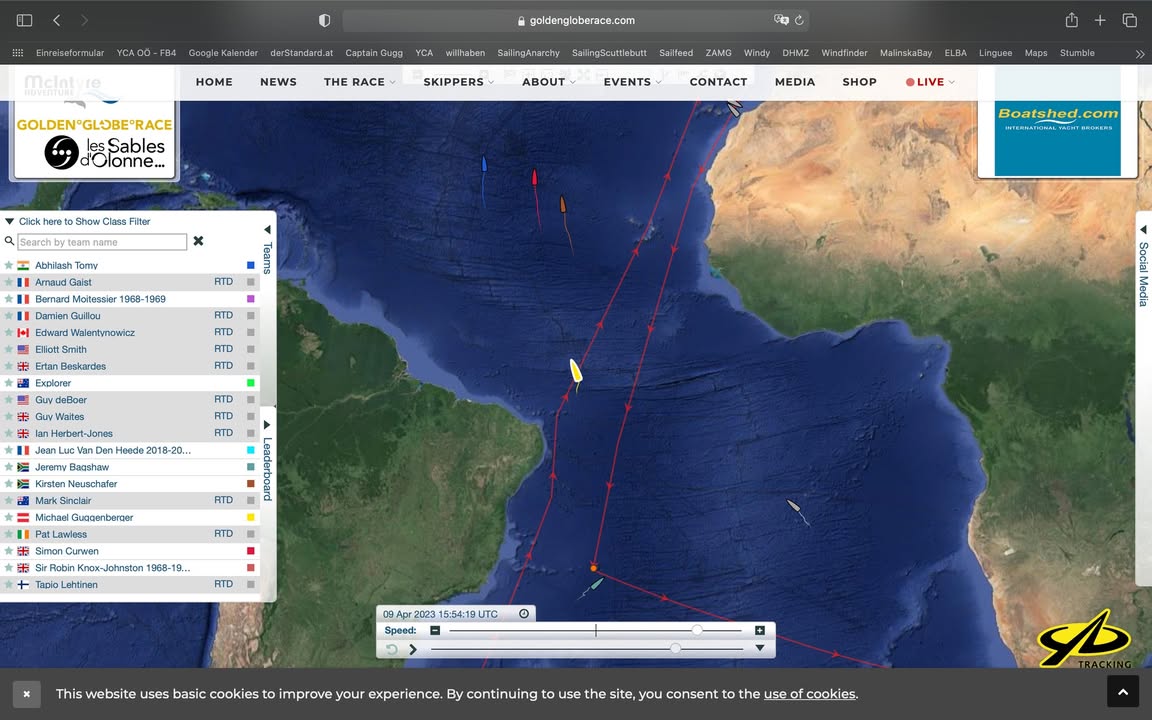Click Abhilash Tomy's blue color swatch
Screen dimensions: 1152x720
click(x=251, y=265)
